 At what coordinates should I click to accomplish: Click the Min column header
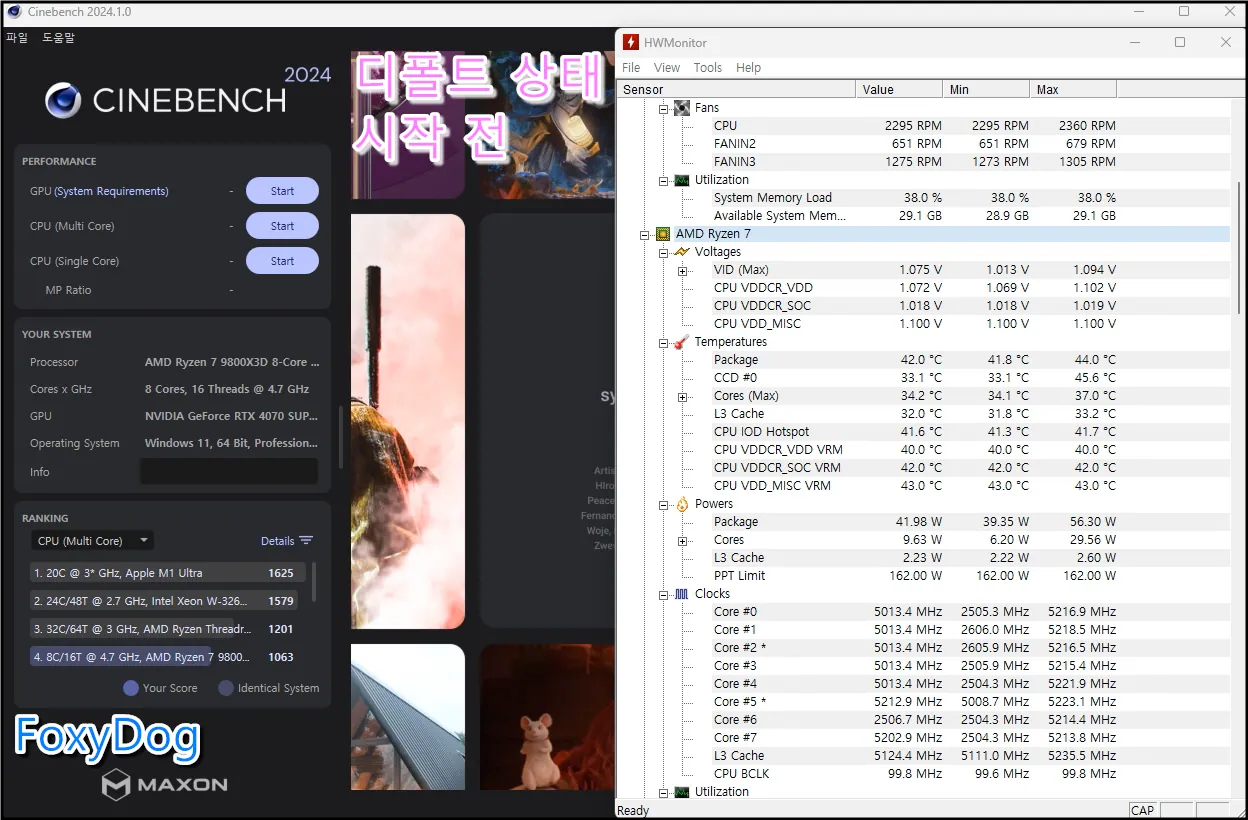click(x=986, y=89)
